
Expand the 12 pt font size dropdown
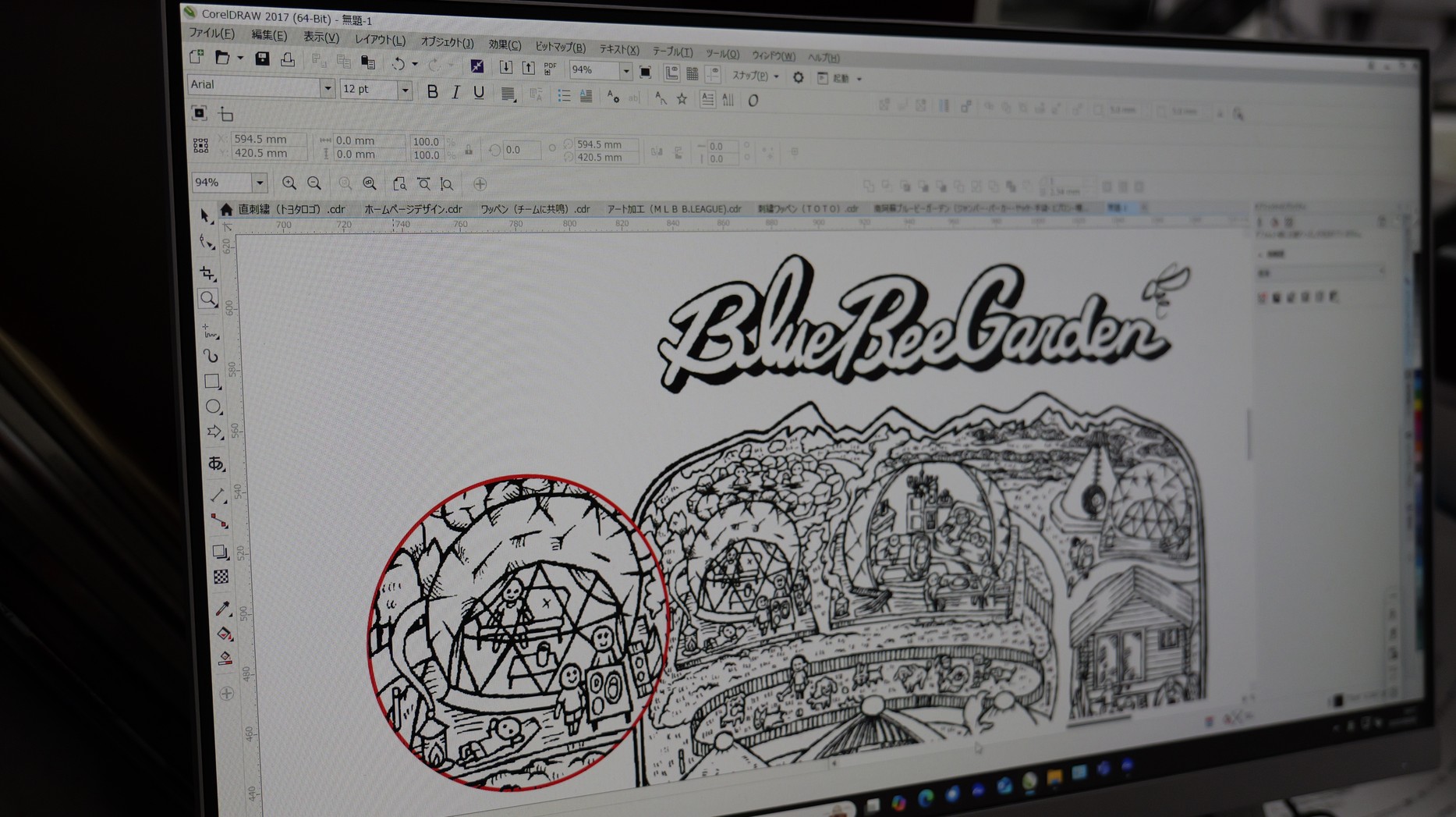coord(405,91)
